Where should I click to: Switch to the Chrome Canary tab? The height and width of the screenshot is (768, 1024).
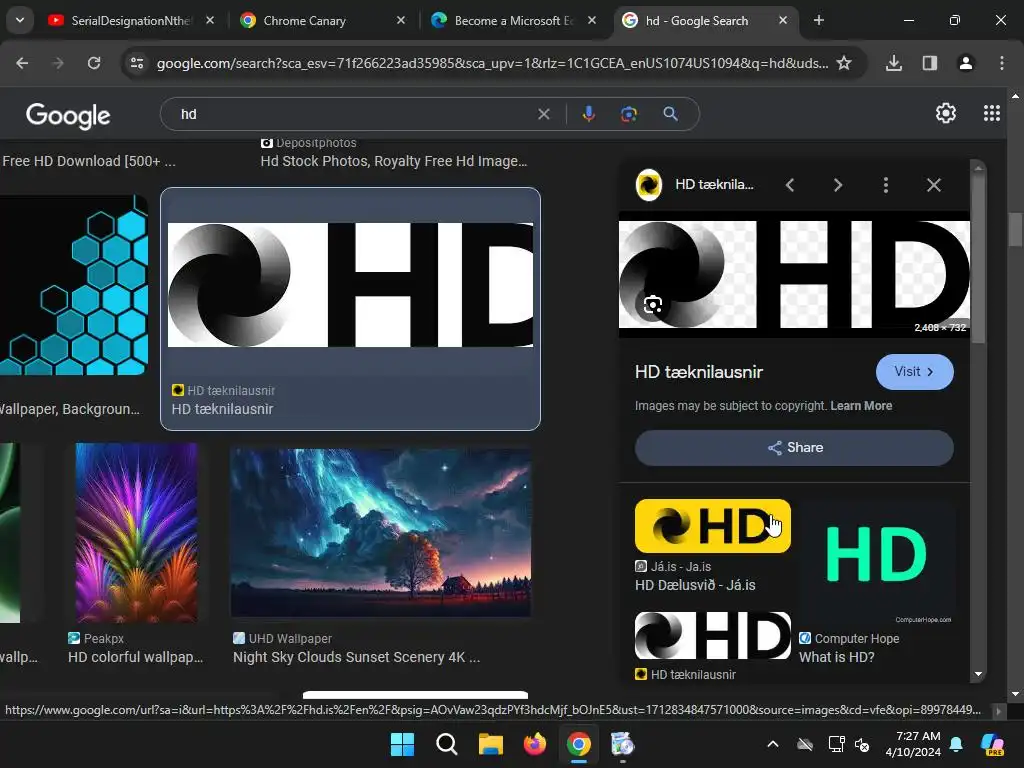point(304,21)
